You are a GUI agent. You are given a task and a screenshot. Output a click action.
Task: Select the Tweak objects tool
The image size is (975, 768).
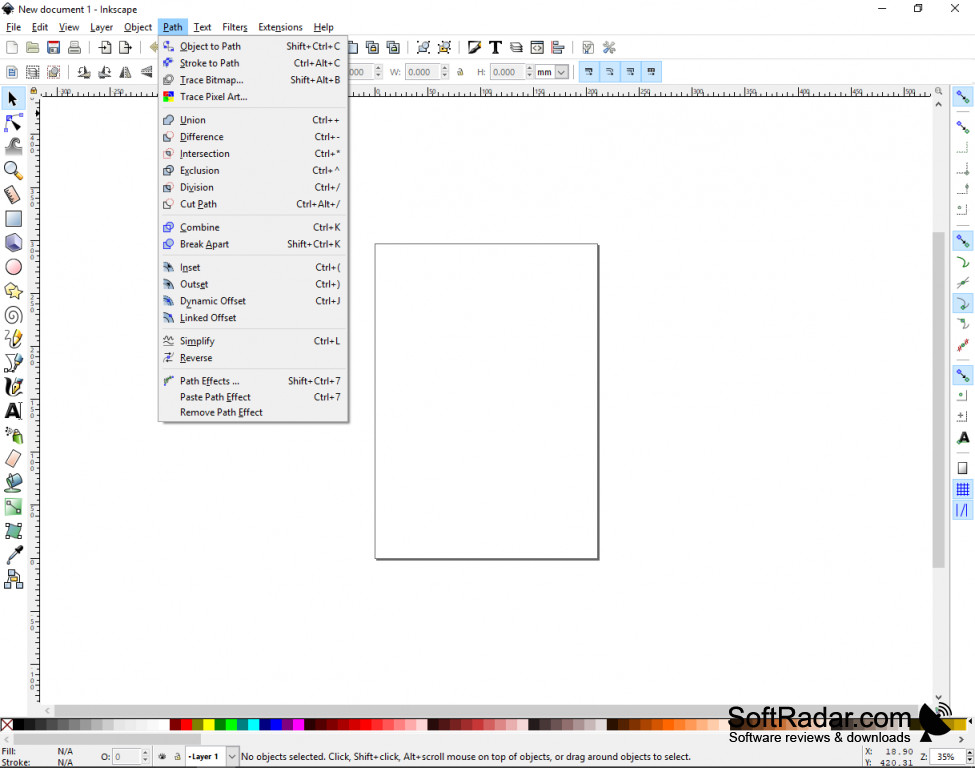(x=13, y=146)
